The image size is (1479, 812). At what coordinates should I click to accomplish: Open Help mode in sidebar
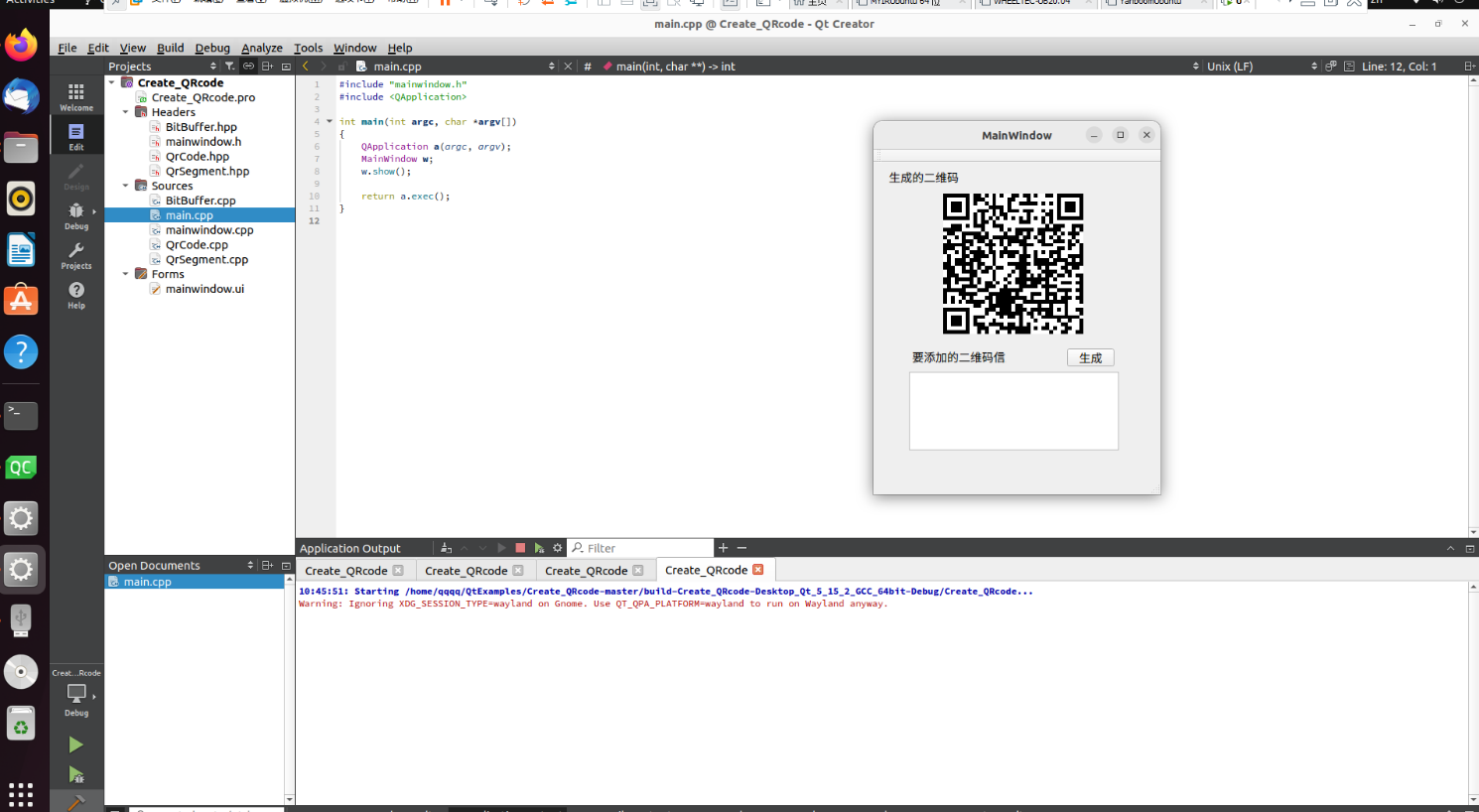click(76, 295)
